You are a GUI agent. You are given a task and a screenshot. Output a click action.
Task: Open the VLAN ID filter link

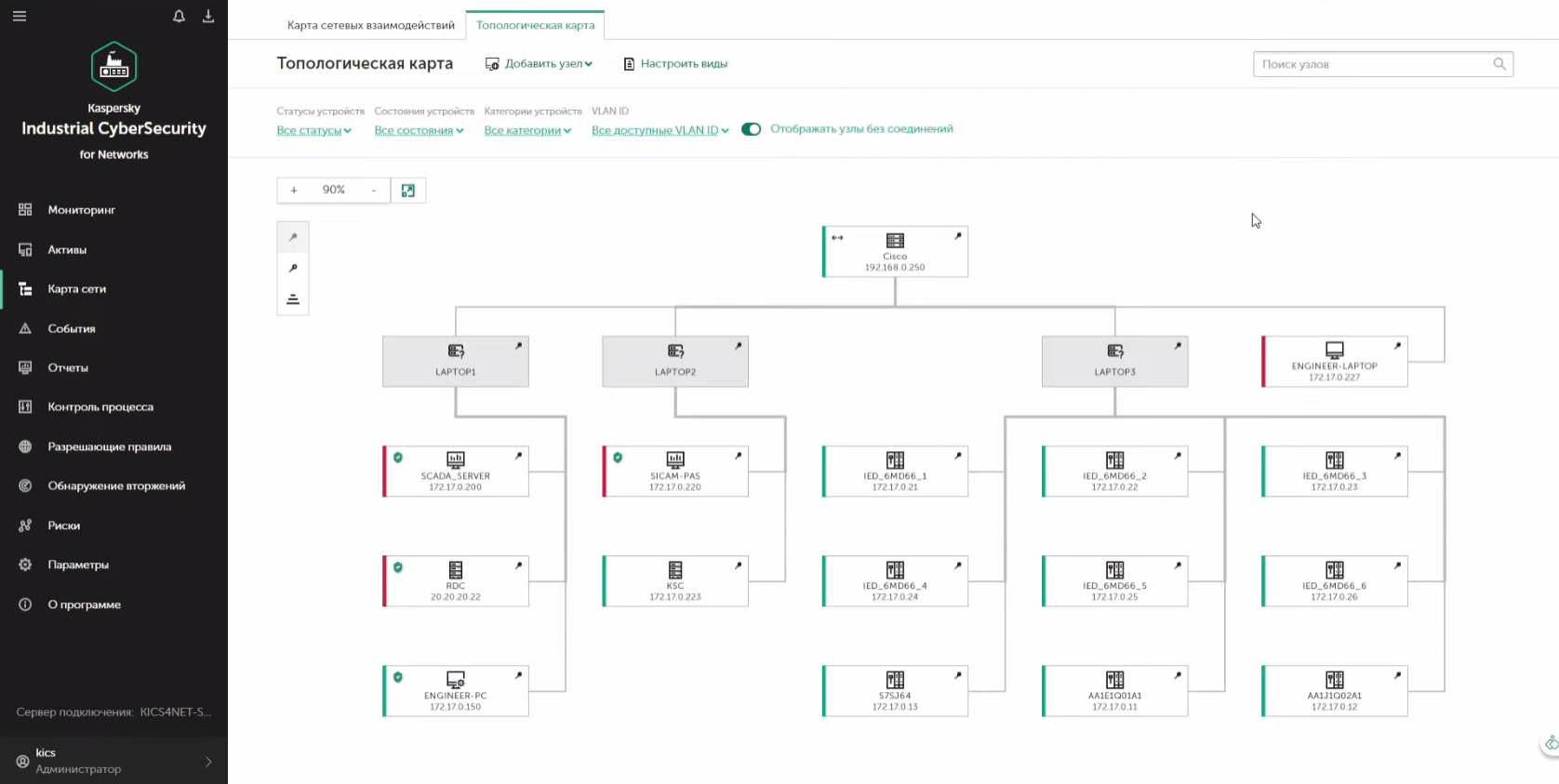(660, 131)
